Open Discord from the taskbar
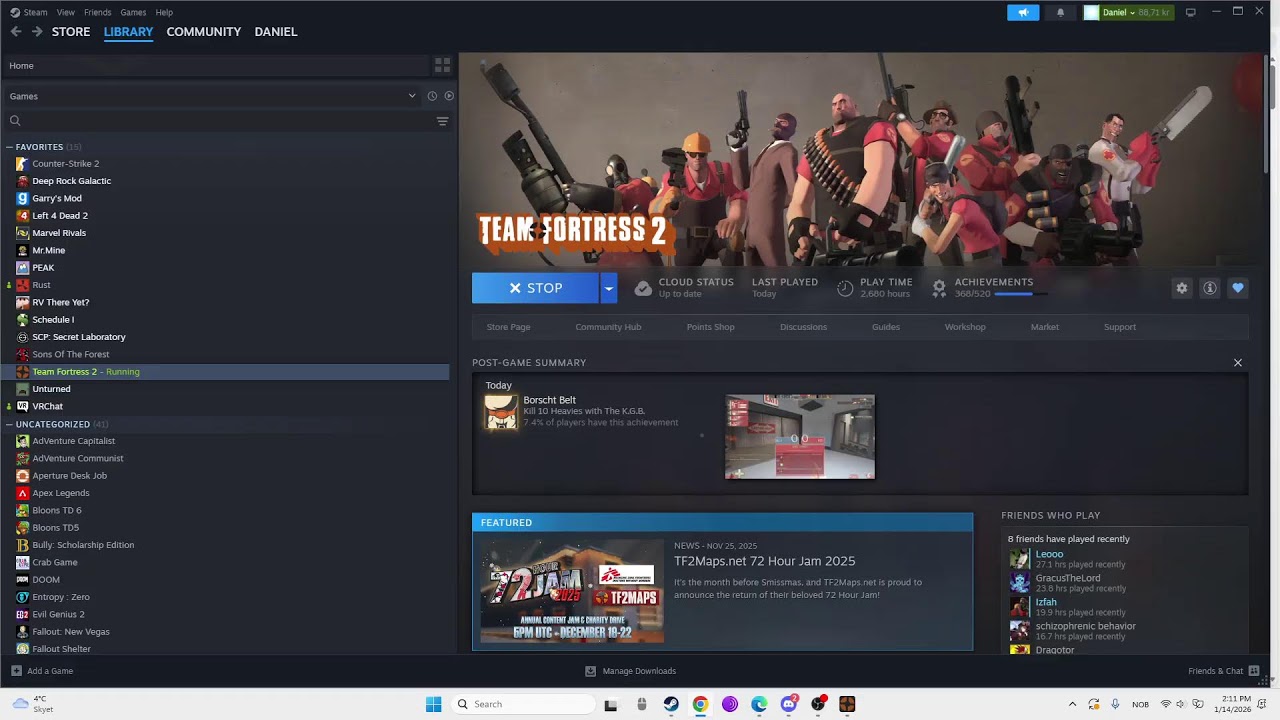This screenshot has height=720, width=1280. coord(789,704)
